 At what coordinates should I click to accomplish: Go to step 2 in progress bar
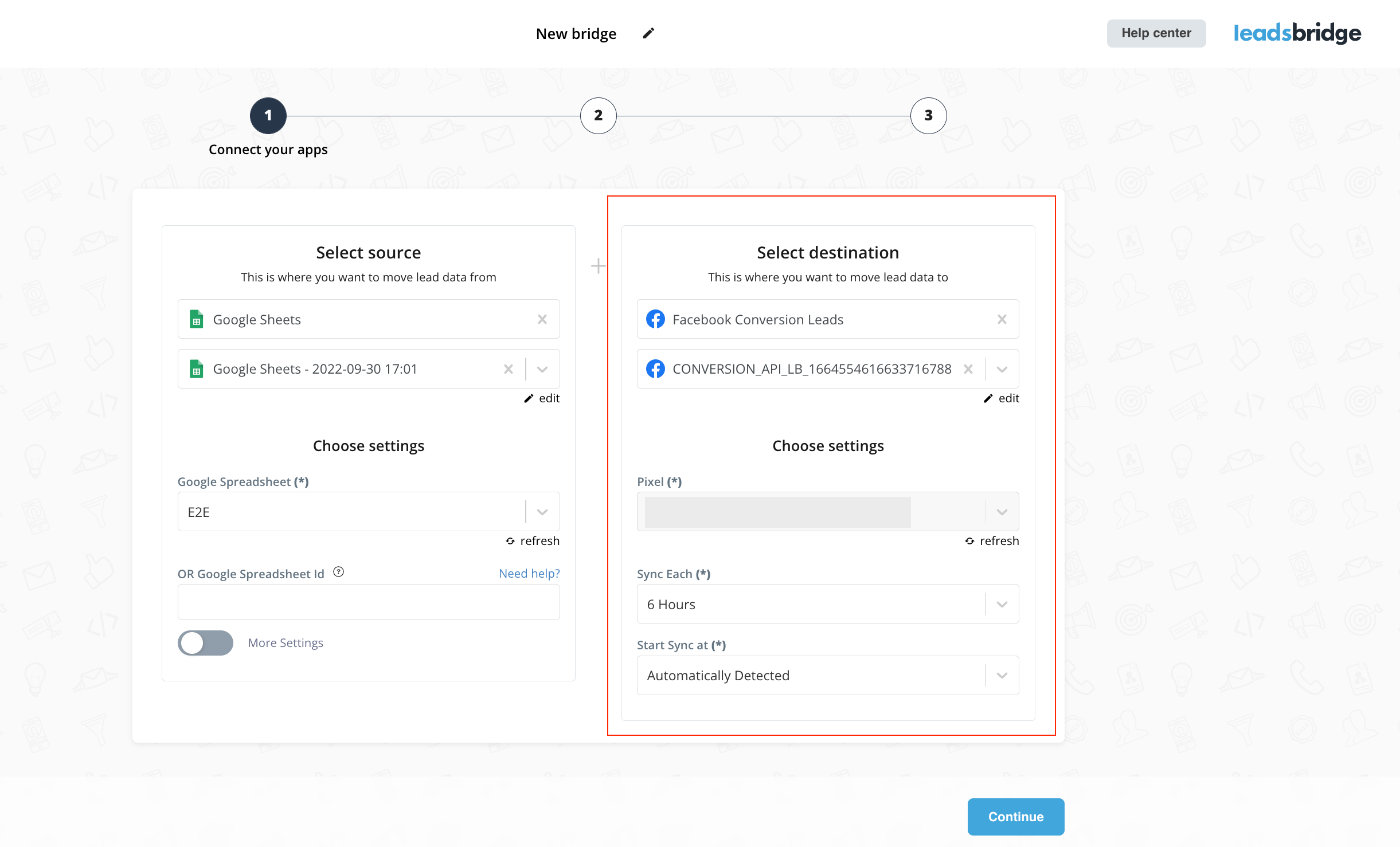coord(599,116)
